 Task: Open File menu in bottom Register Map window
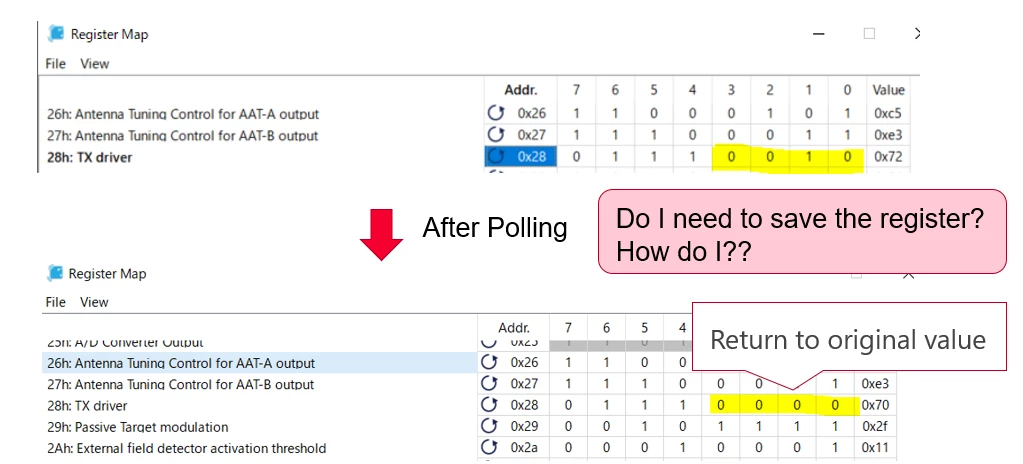click(x=55, y=302)
